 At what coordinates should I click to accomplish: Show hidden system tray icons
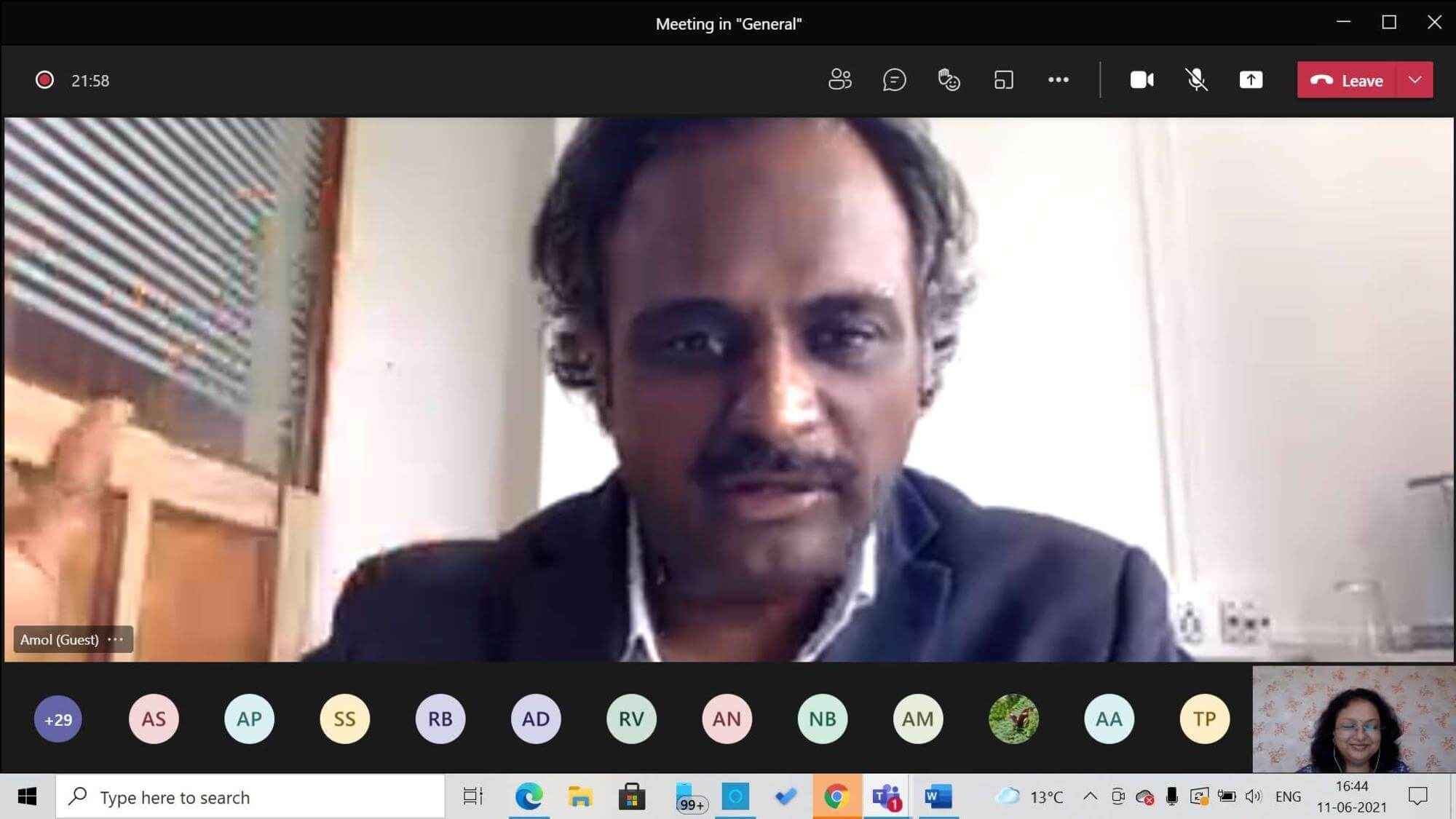click(x=1090, y=796)
